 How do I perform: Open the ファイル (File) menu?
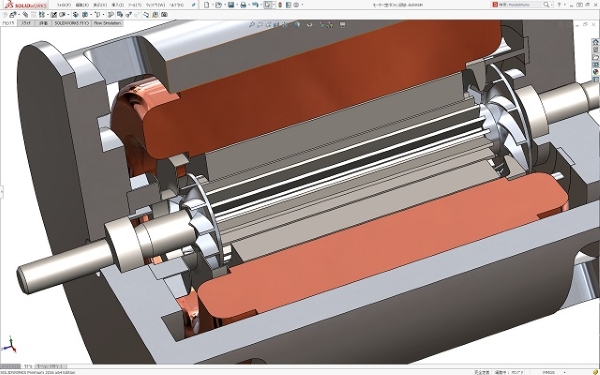(x=64, y=5)
